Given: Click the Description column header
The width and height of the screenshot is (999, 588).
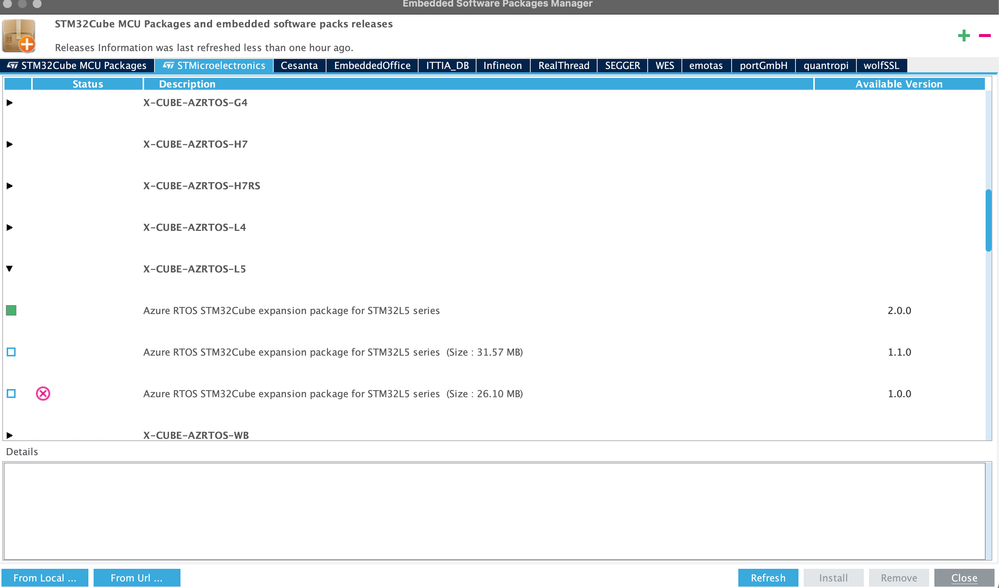Looking at the screenshot, I should tap(478, 84).
